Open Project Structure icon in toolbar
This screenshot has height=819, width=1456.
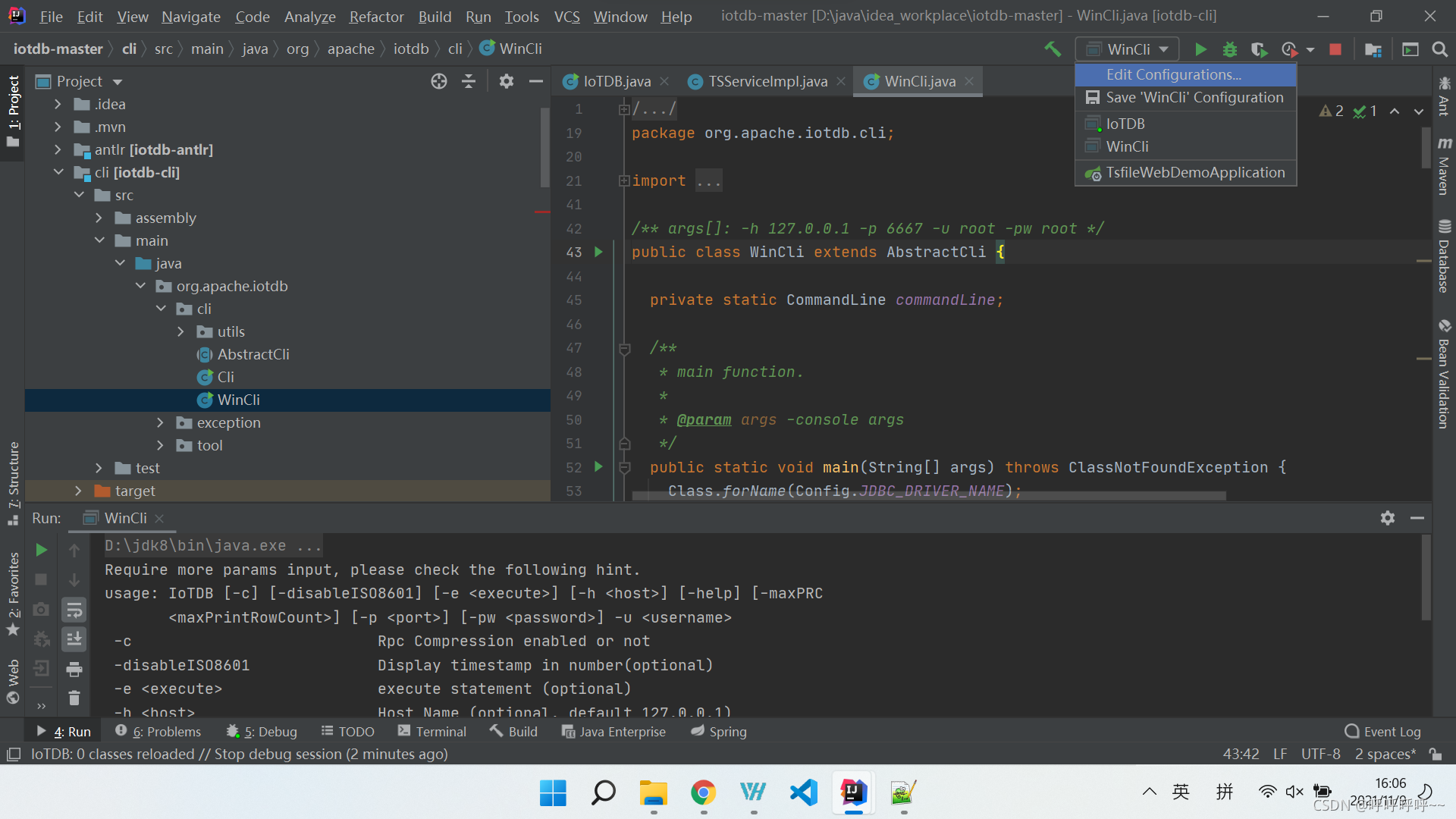pos(1373,49)
